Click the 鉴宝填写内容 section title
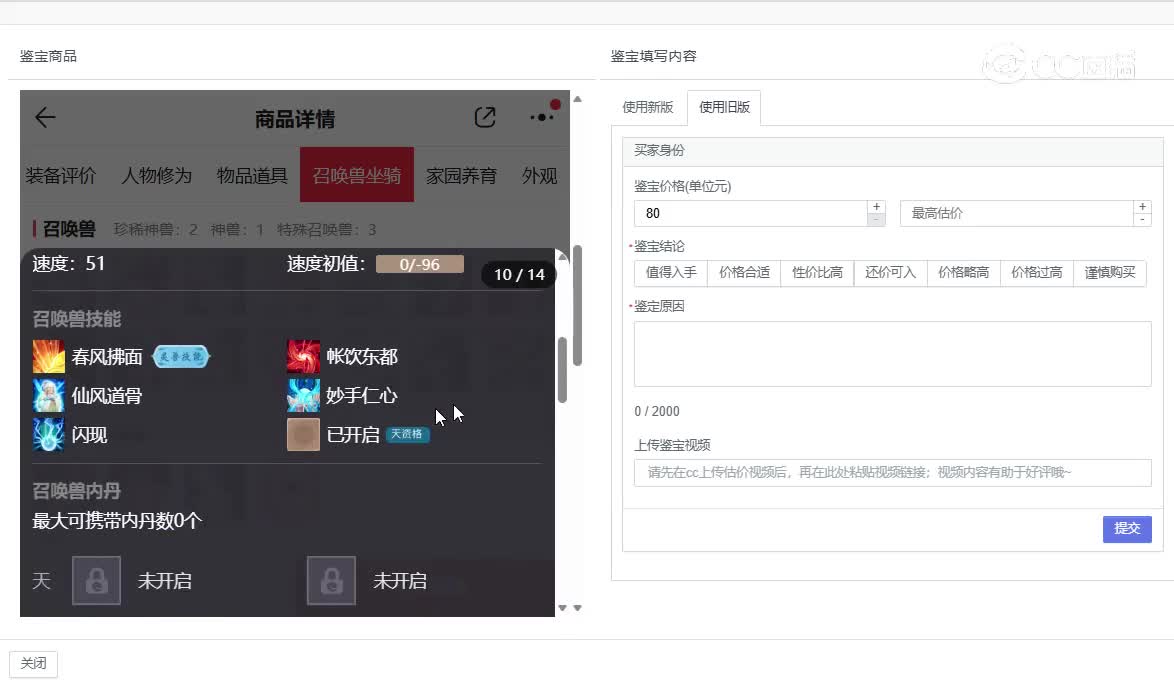Image resolution: width=1174 pixels, height=688 pixels. pos(653,56)
